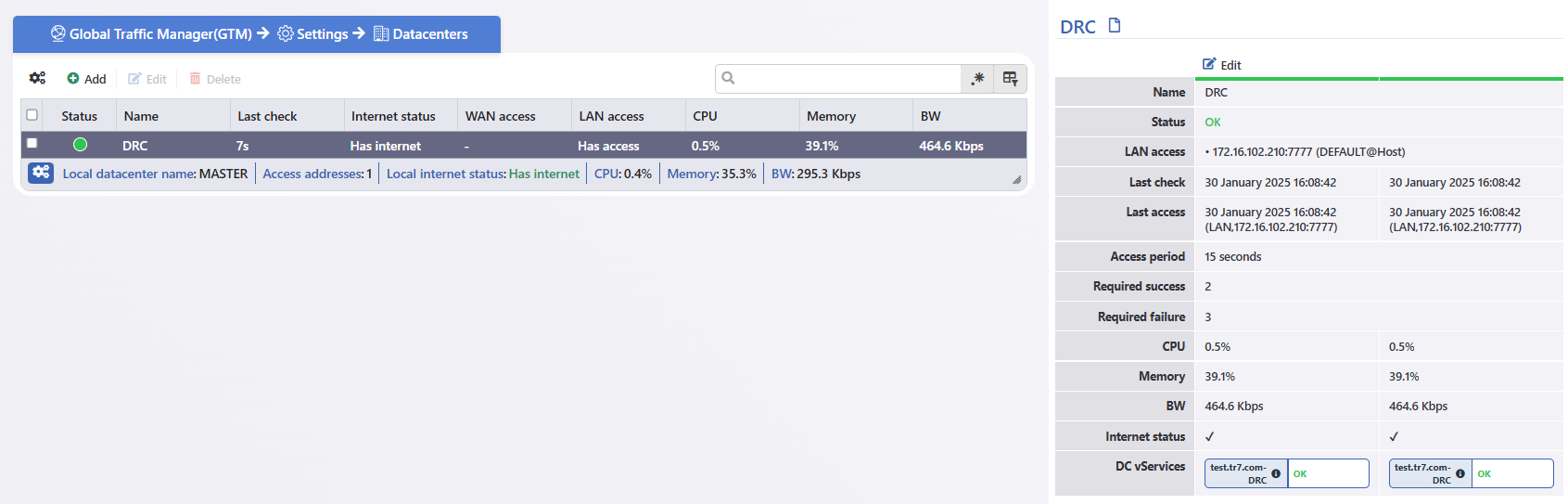
Task: Open Settings in the breadcrumb
Action: [x=313, y=34]
